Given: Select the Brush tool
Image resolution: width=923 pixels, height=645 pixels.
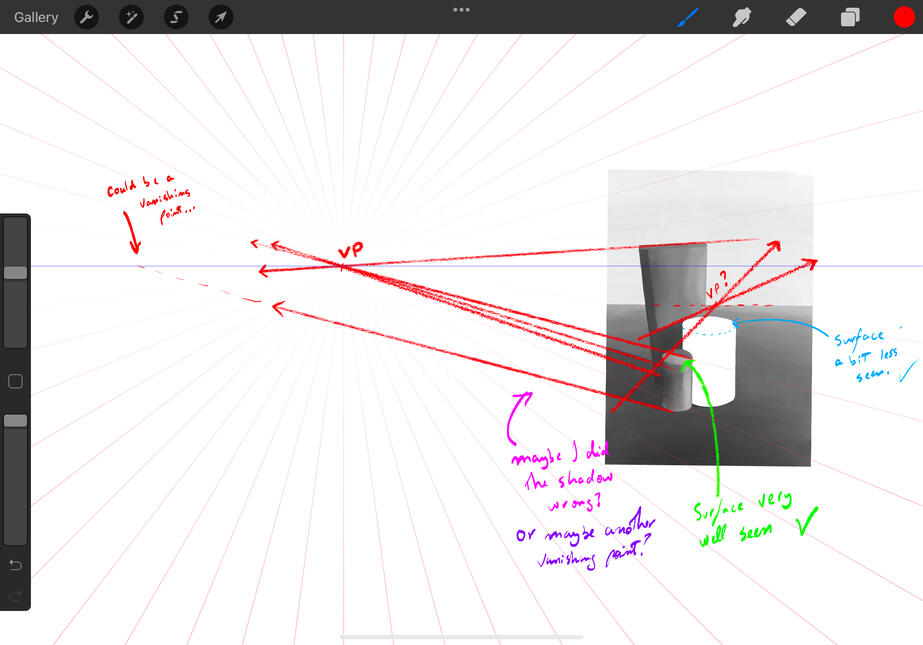Looking at the screenshot, I should (x=689, y=17).
